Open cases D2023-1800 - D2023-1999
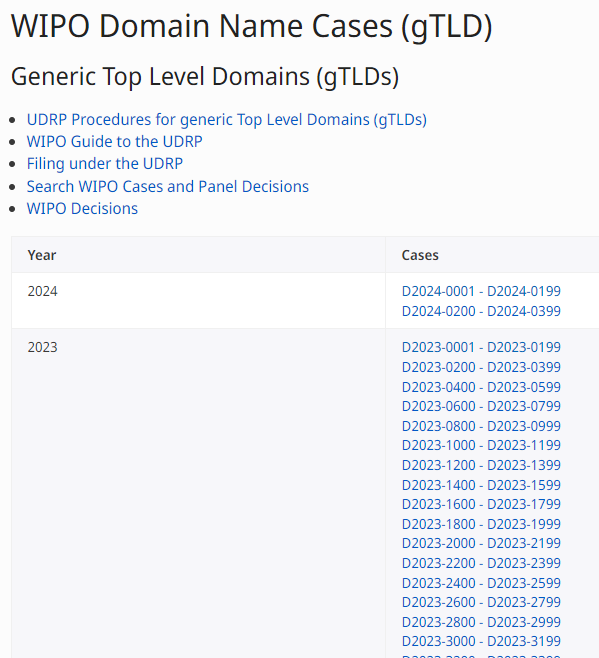Screen dimensions: 599x658 click(x=481, y=524)
